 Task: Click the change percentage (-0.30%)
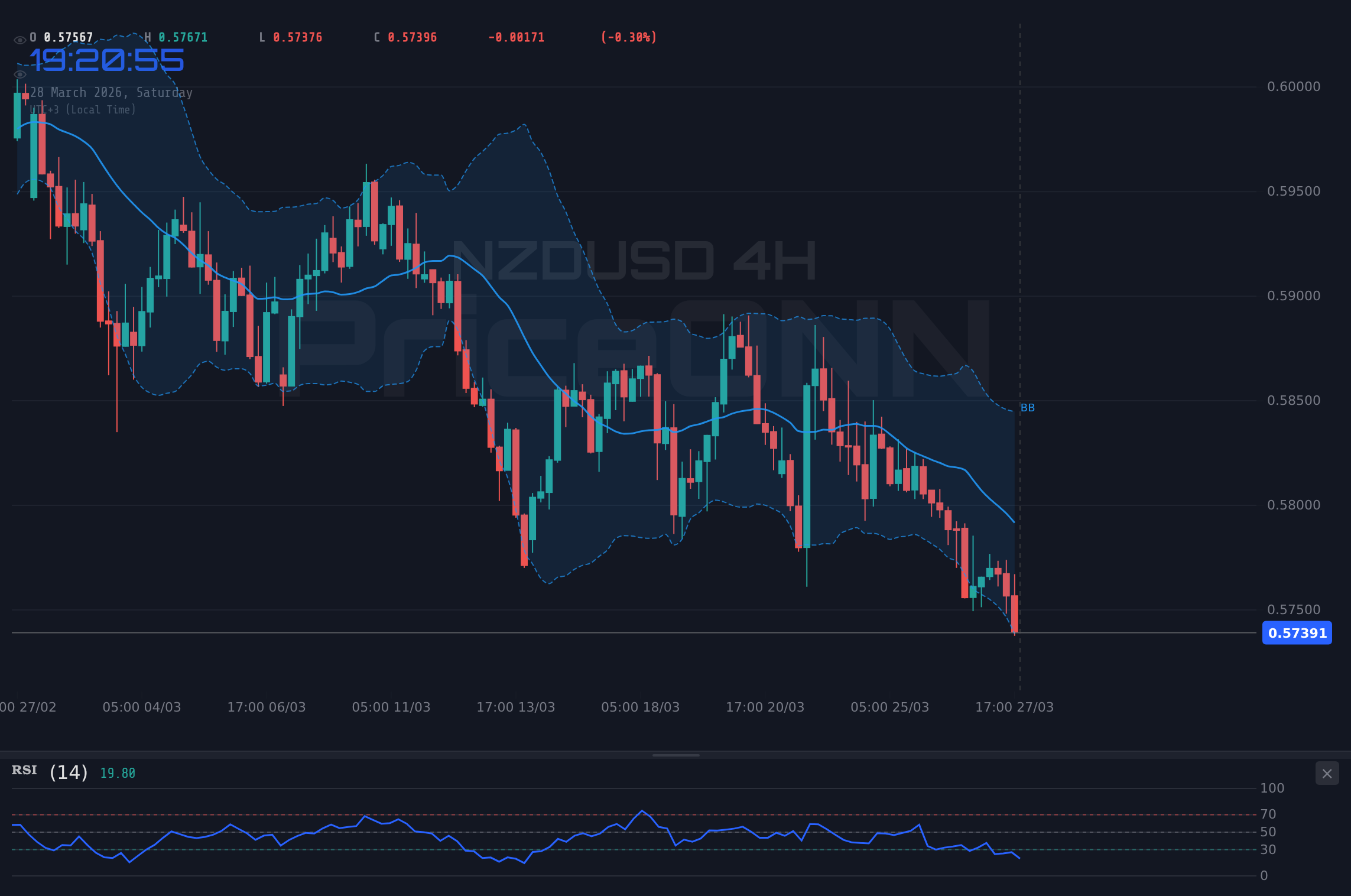(x=628, y=37)
